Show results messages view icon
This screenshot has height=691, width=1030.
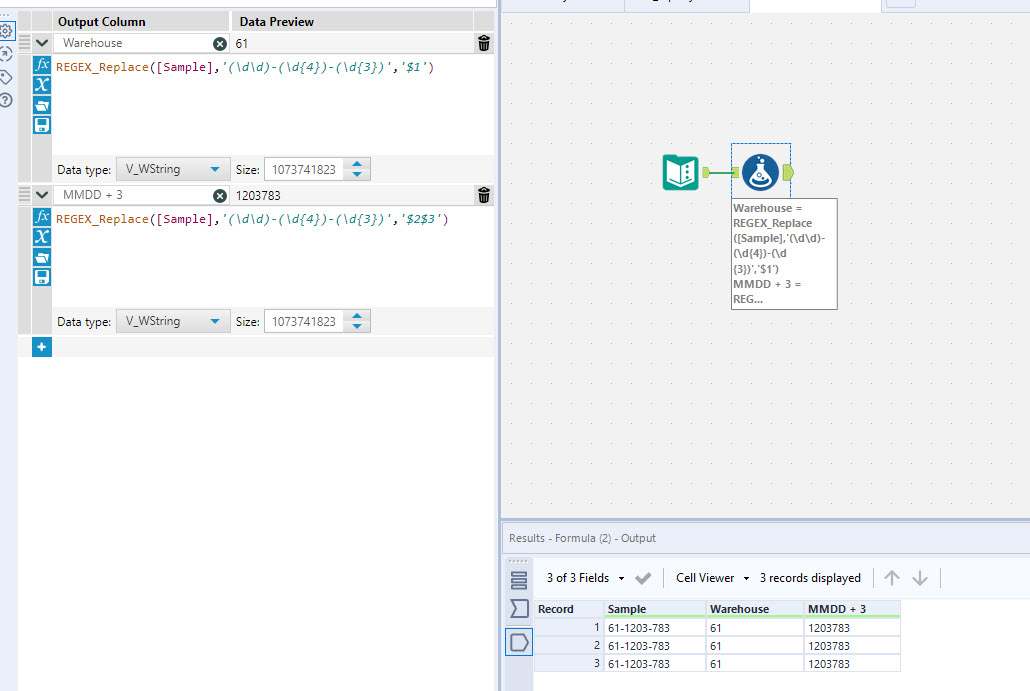[x=519, y=580]
